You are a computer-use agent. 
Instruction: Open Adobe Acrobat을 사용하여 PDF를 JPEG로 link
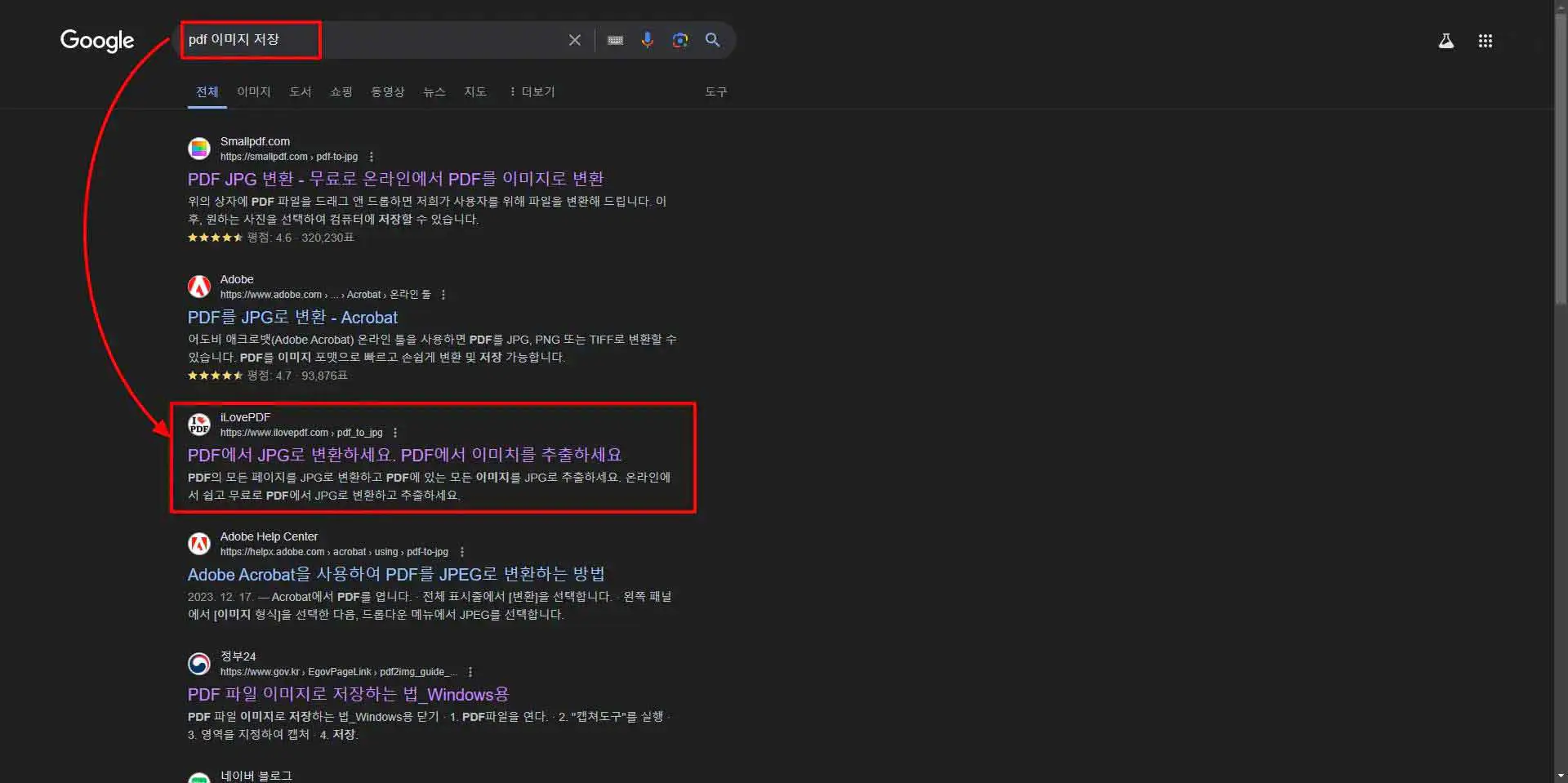pos(396,574)
